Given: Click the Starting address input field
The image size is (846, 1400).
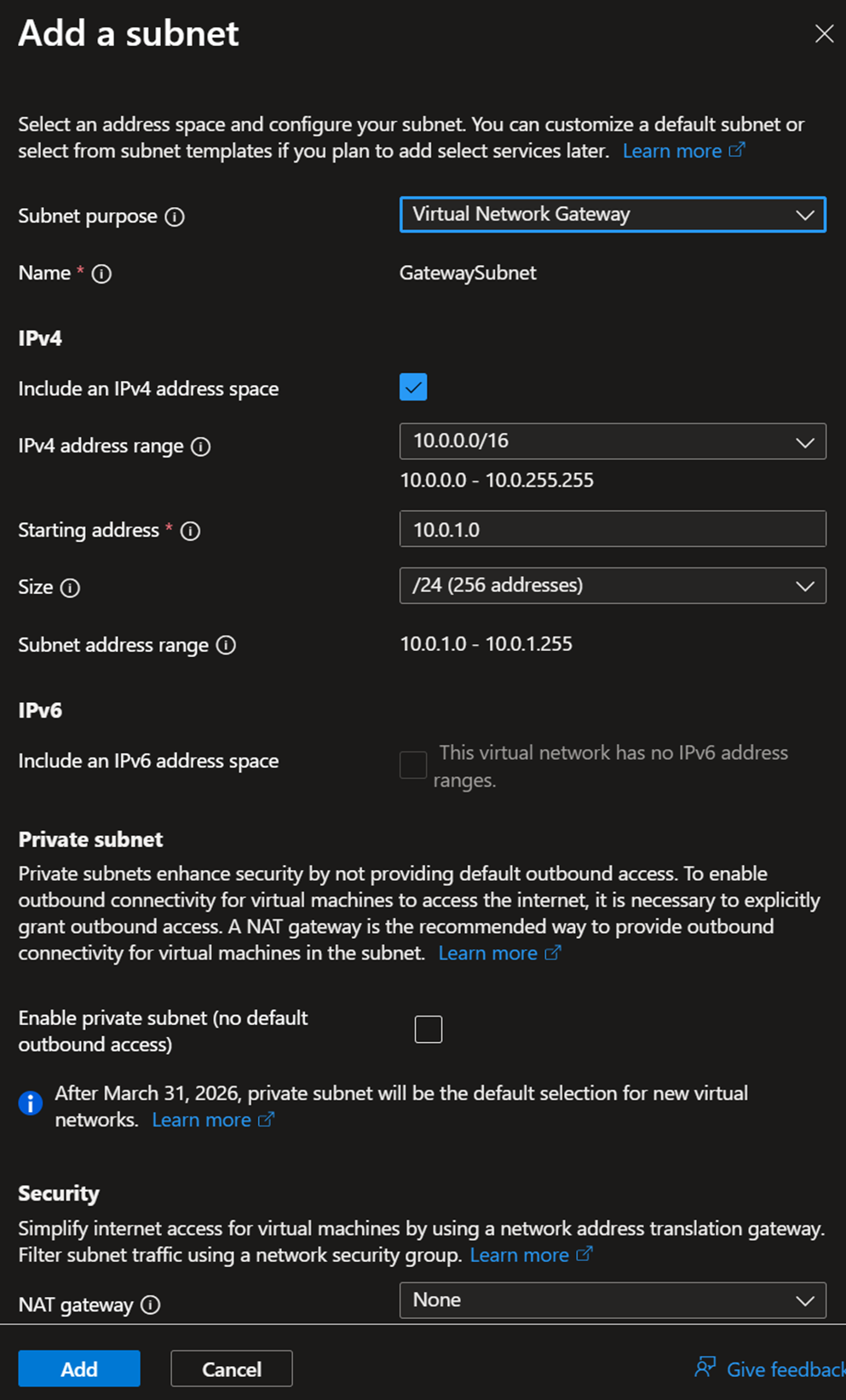Looking at the screenshot, I should 612,529.
